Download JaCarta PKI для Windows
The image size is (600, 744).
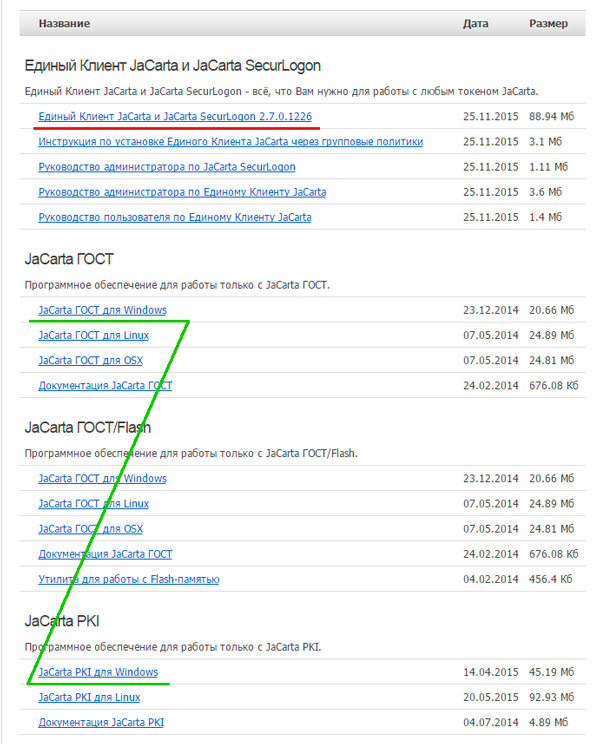point(98,672)
